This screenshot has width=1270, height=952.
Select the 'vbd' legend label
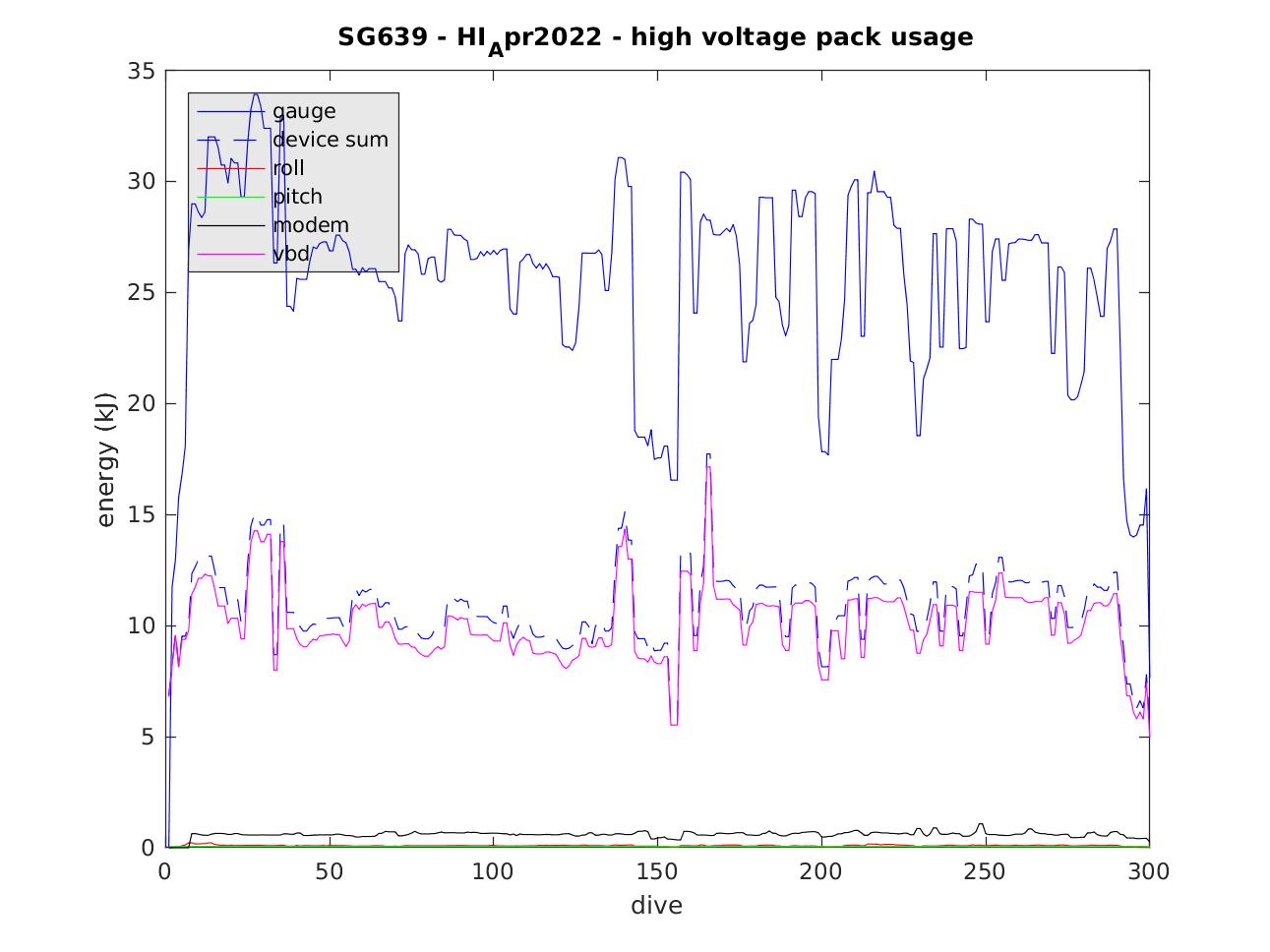tap(291, 254)
